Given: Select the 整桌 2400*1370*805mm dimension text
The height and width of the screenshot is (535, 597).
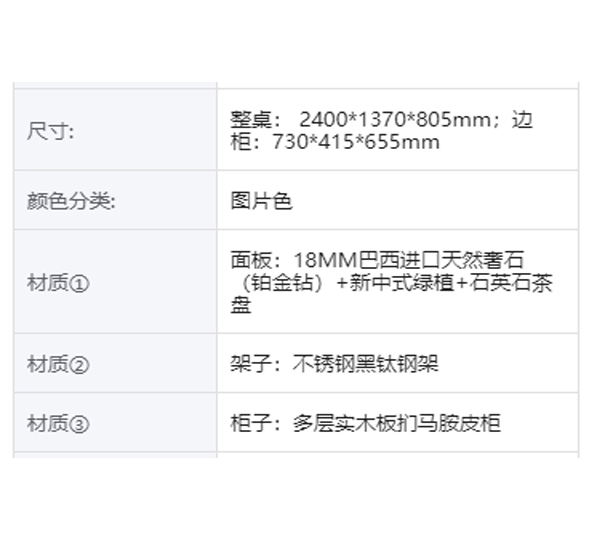Looking at the screenshot, I should point(361,120).
